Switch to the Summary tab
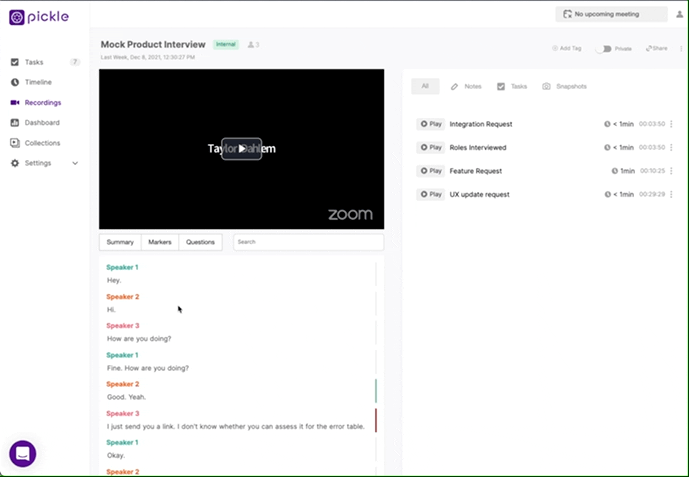 120,242
